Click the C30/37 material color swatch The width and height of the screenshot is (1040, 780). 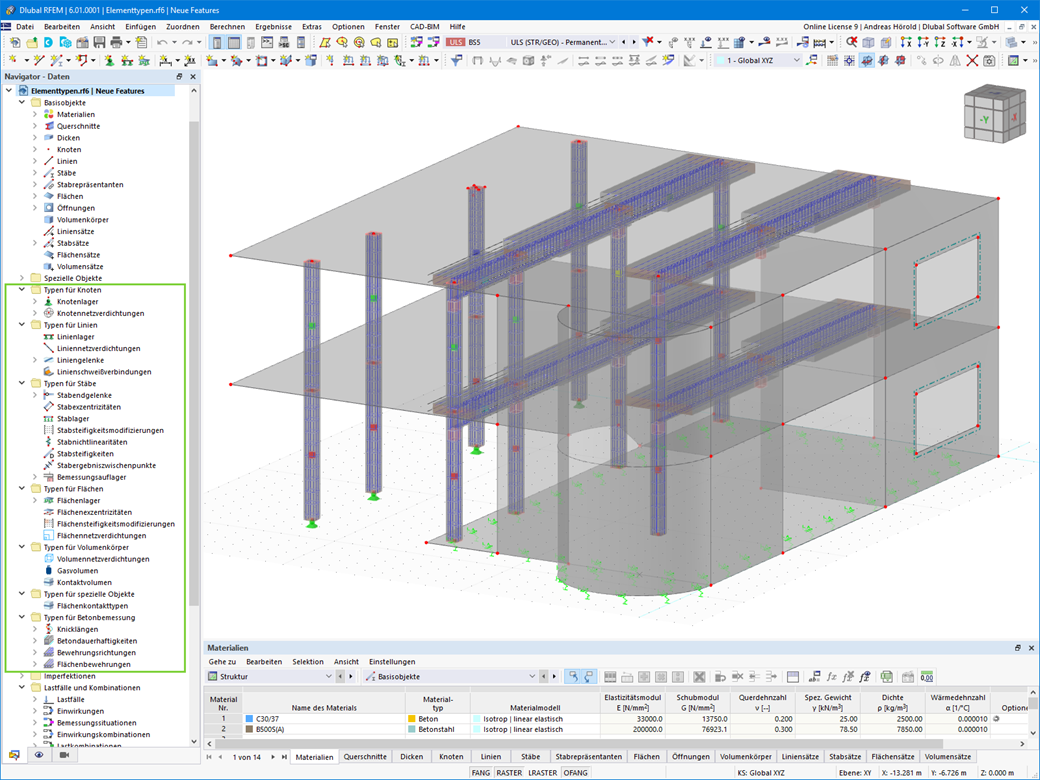pos(249,719)
